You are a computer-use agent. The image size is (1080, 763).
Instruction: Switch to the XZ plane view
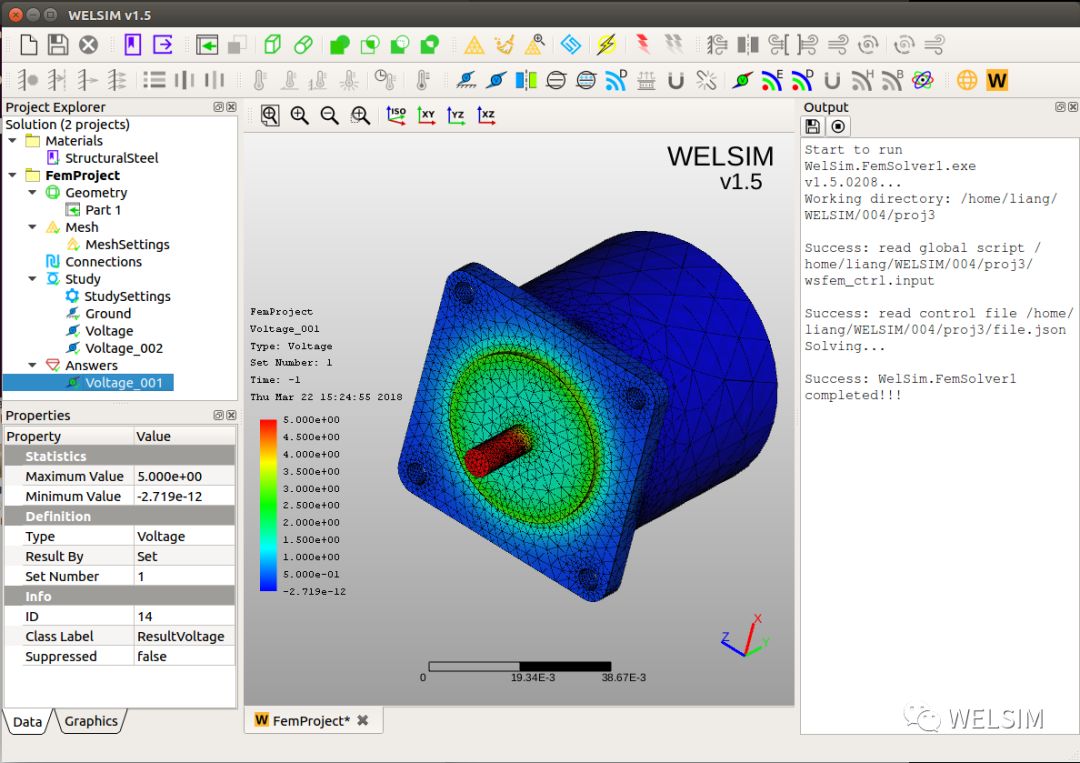point(486,115)
